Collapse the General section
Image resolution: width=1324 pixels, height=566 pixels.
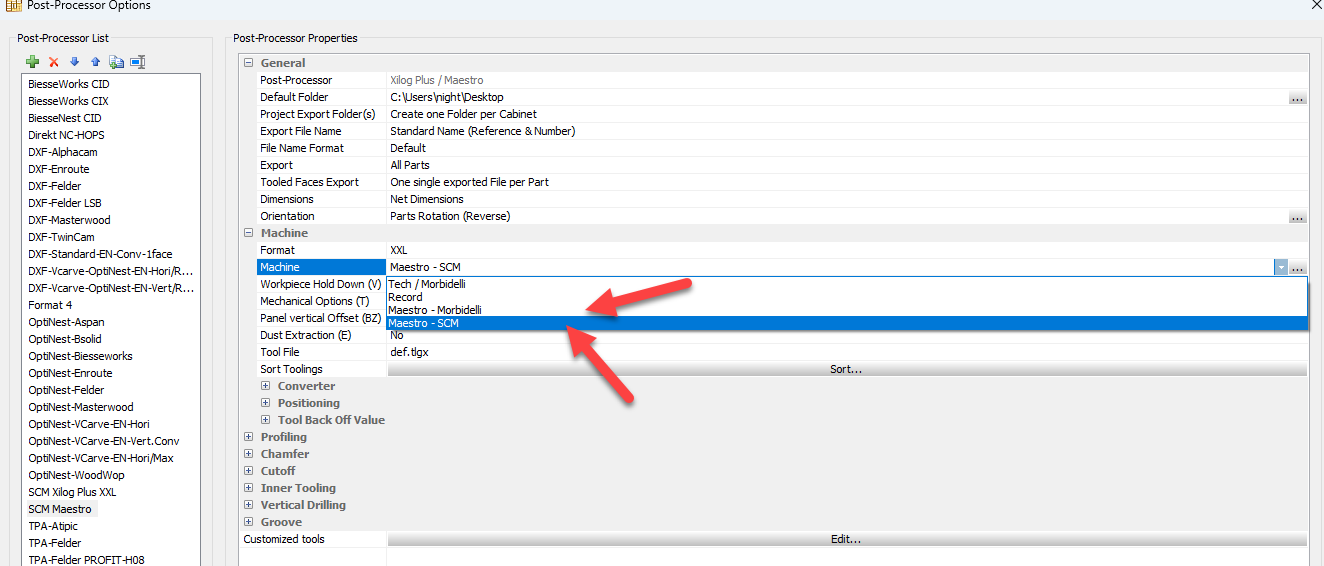click(x=249, y=63)
